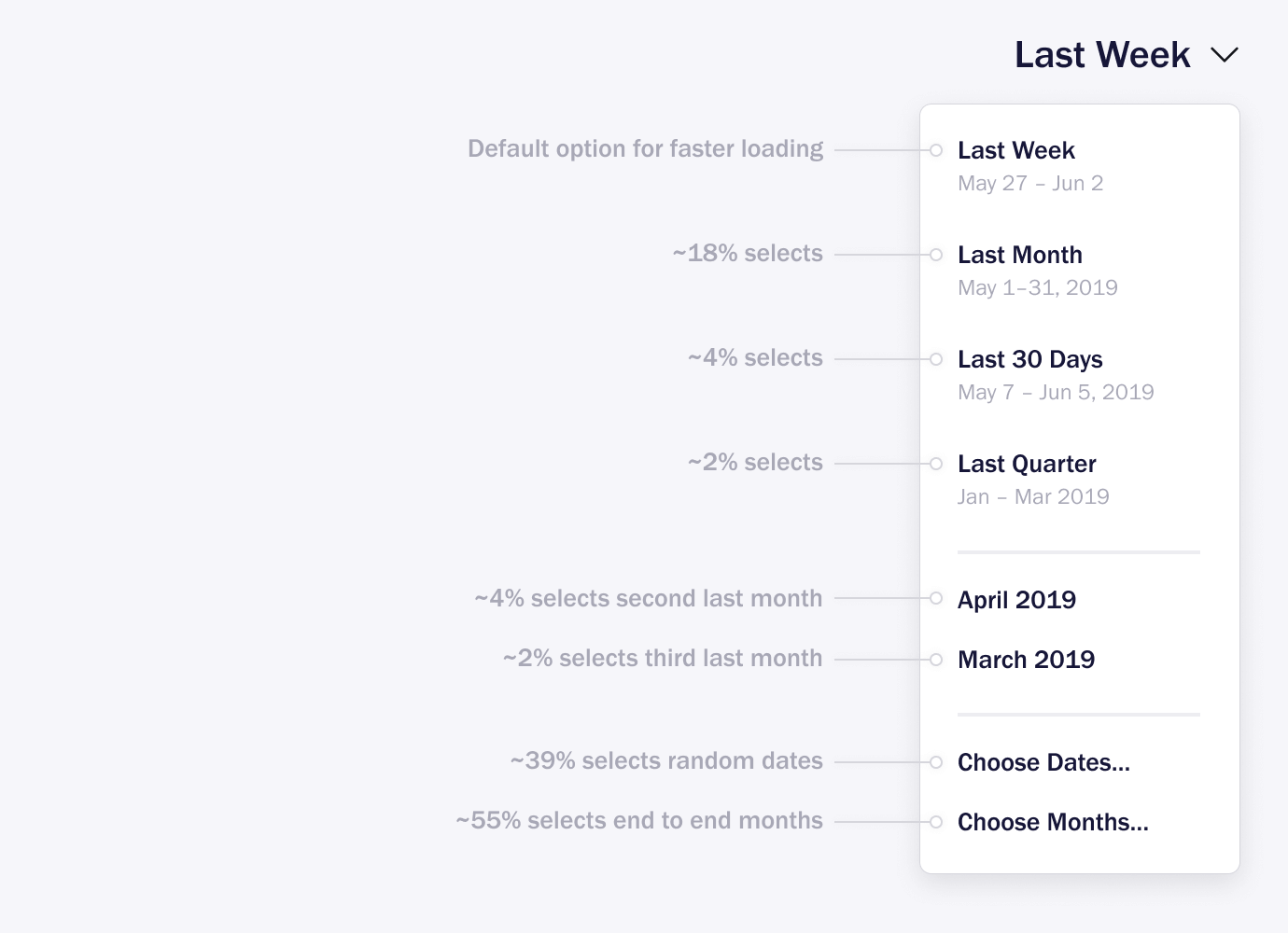This screenshot has width=1288, height=933.
Task: Select the Last Month menu option
Action: (1020, 255)
